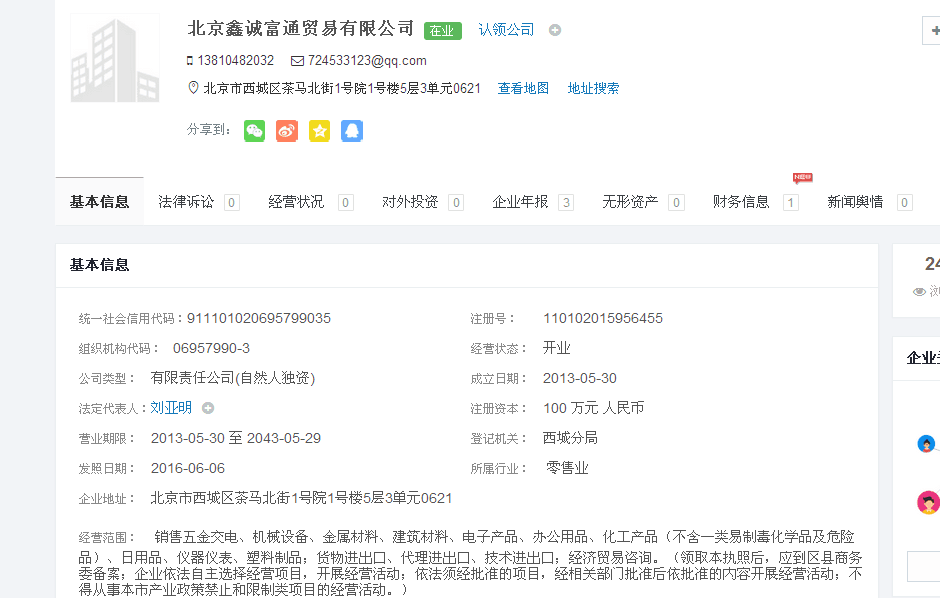940x598 pixels.
Task: Click the location pin icon before the address
Action: [x=194, y=88]
